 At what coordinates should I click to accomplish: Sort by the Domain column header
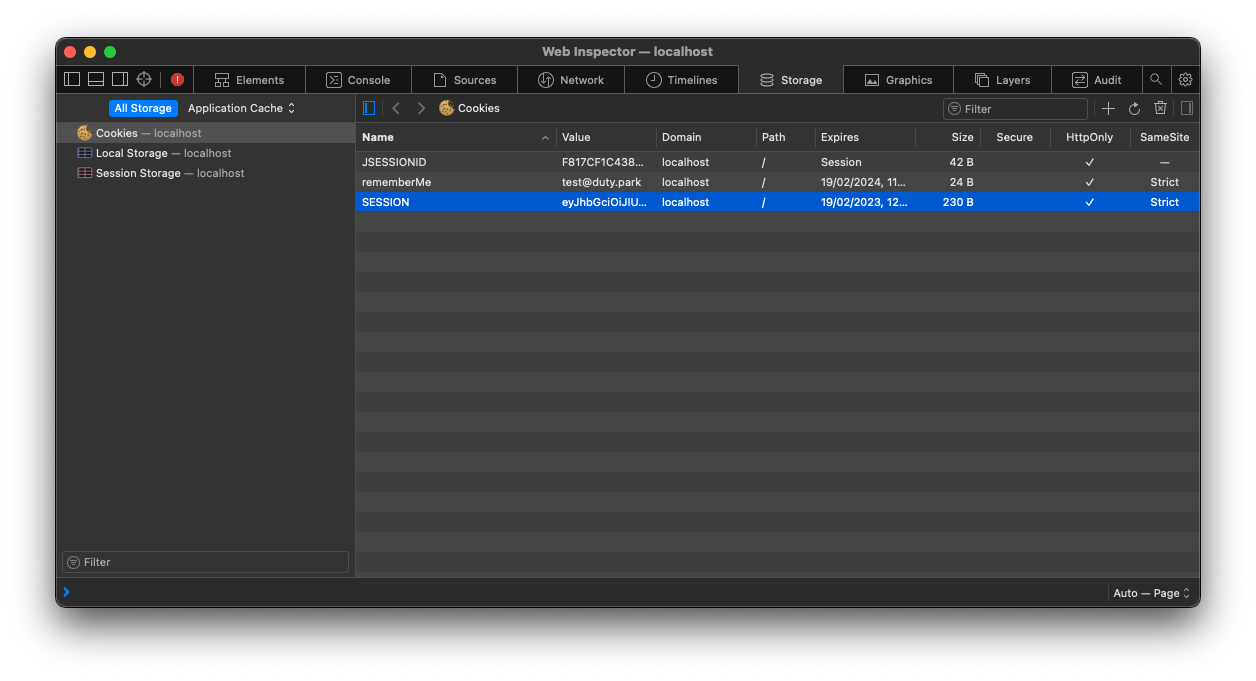point(706,137)
